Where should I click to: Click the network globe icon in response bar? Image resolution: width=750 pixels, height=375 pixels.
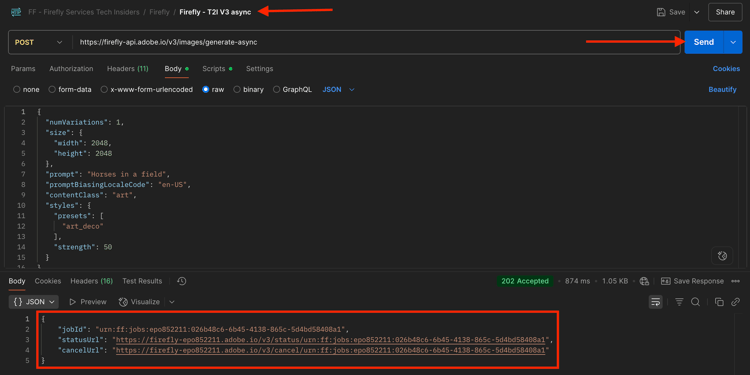click(644, 281)
